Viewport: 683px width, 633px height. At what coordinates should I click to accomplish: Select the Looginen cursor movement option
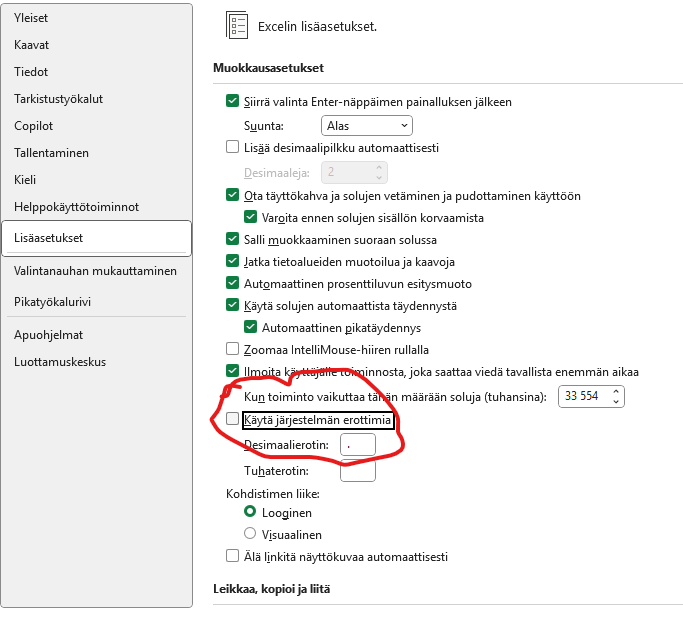[x=250, y=512]
